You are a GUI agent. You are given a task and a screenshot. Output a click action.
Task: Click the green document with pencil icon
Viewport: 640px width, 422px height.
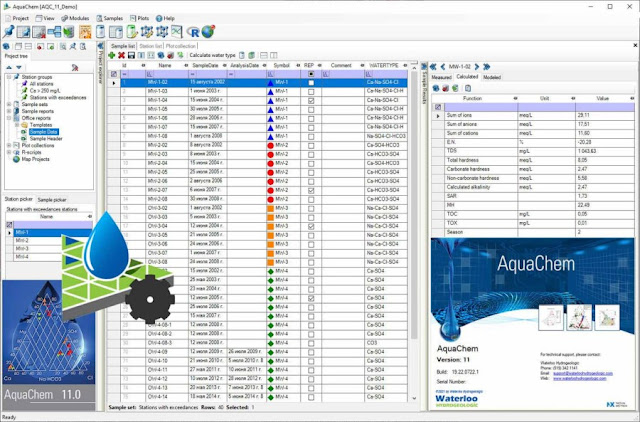click(131, 31)
